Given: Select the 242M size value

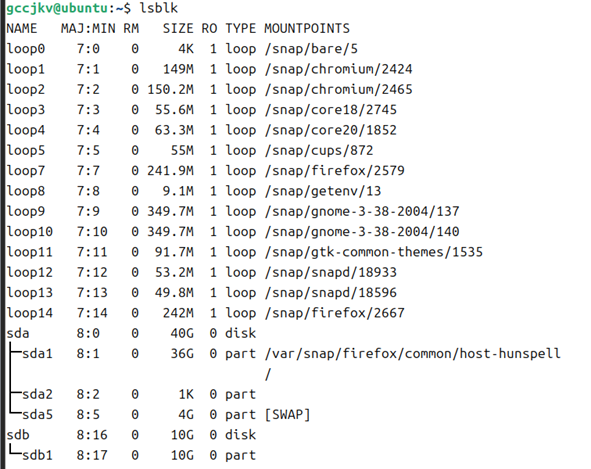Looking at the screenshot, I should tap(178, 313).
